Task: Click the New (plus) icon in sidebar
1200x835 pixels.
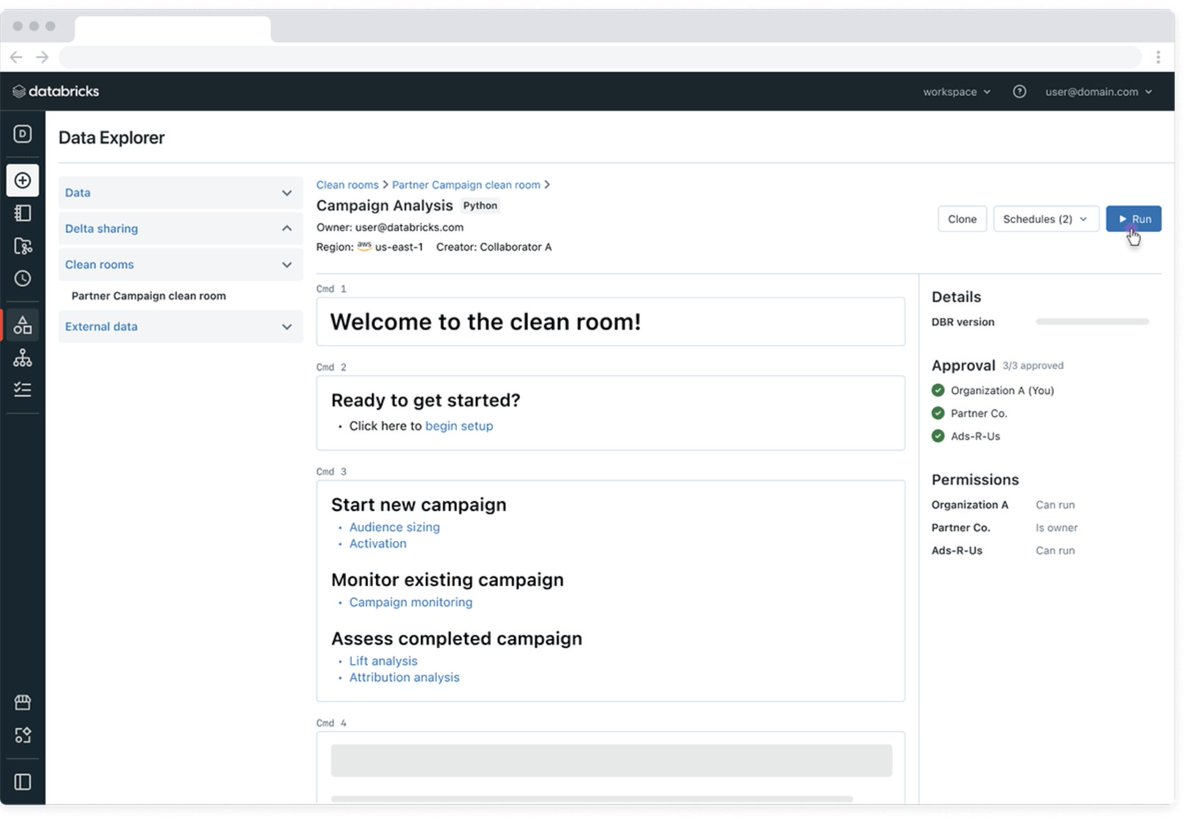Action: [x=22, y=180]
